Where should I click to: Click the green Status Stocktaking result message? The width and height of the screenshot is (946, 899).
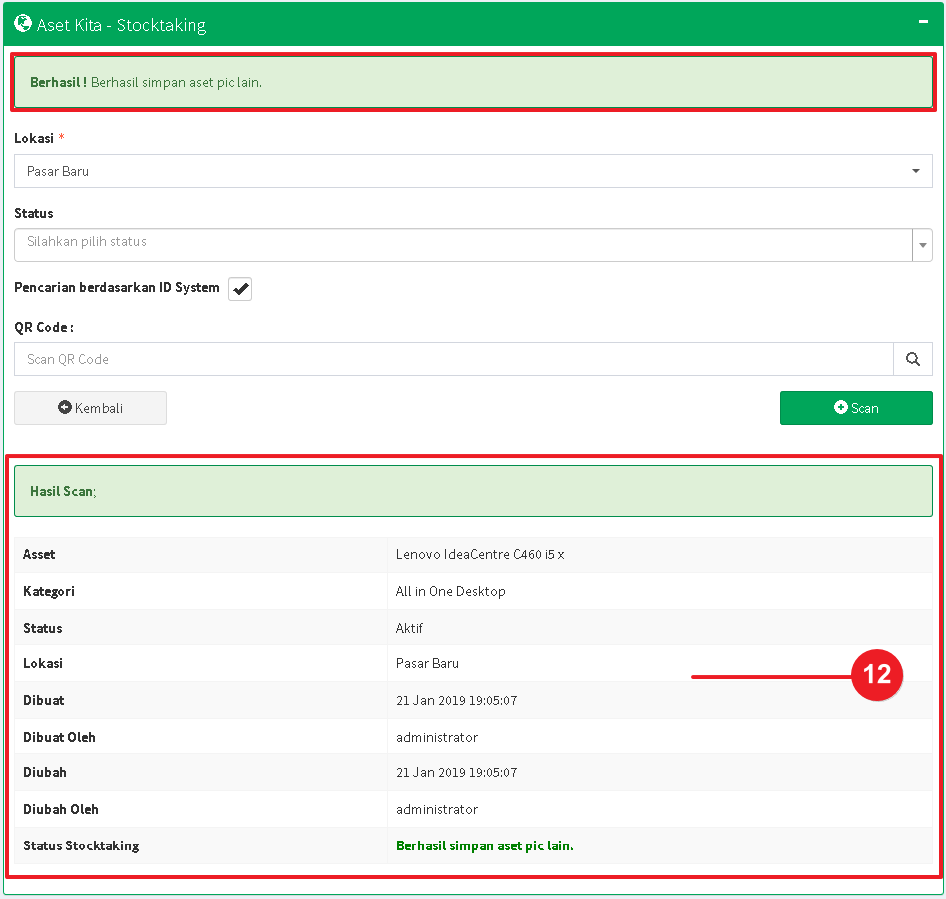coord(485,845)
